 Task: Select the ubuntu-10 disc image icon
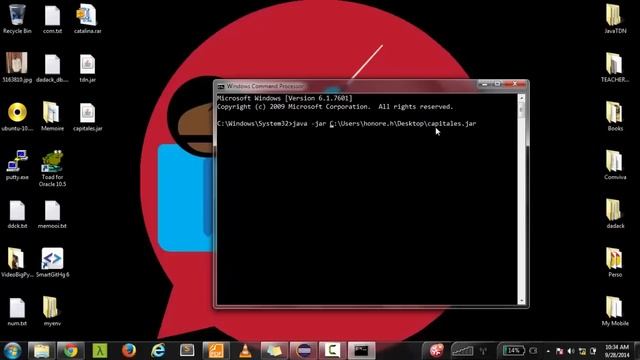point(17,116)
